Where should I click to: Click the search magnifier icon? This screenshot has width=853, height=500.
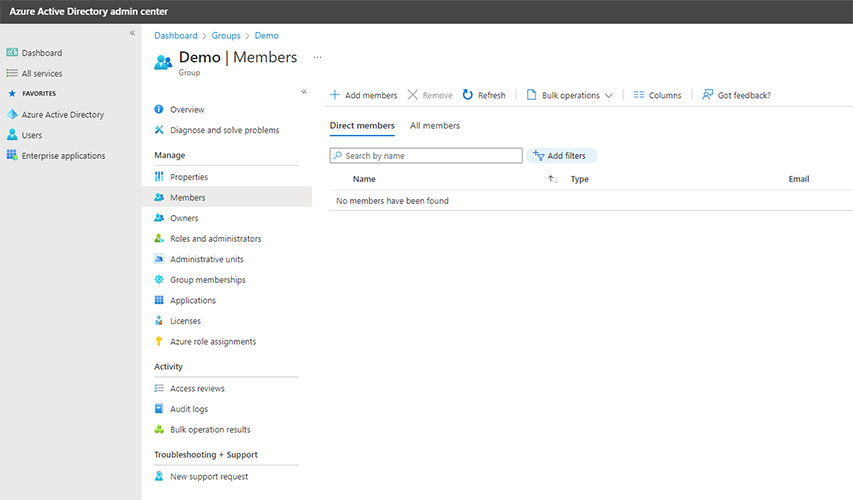[x=338, y=156]
